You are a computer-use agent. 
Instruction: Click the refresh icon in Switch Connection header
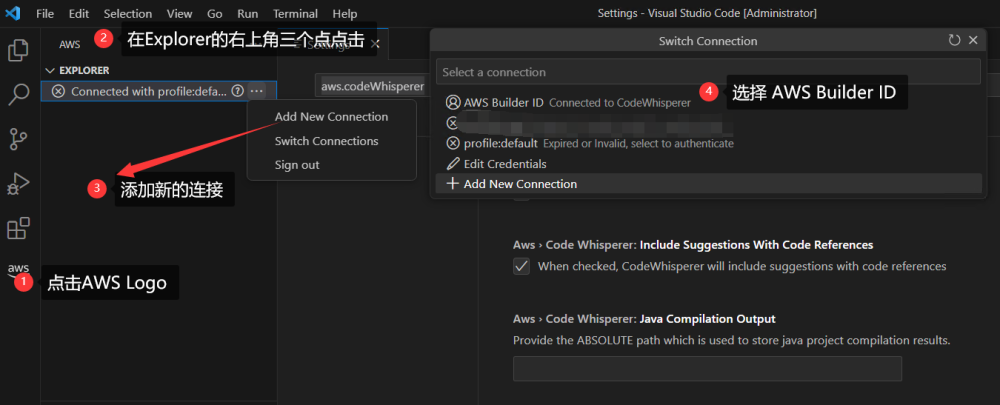pos(954,41)
